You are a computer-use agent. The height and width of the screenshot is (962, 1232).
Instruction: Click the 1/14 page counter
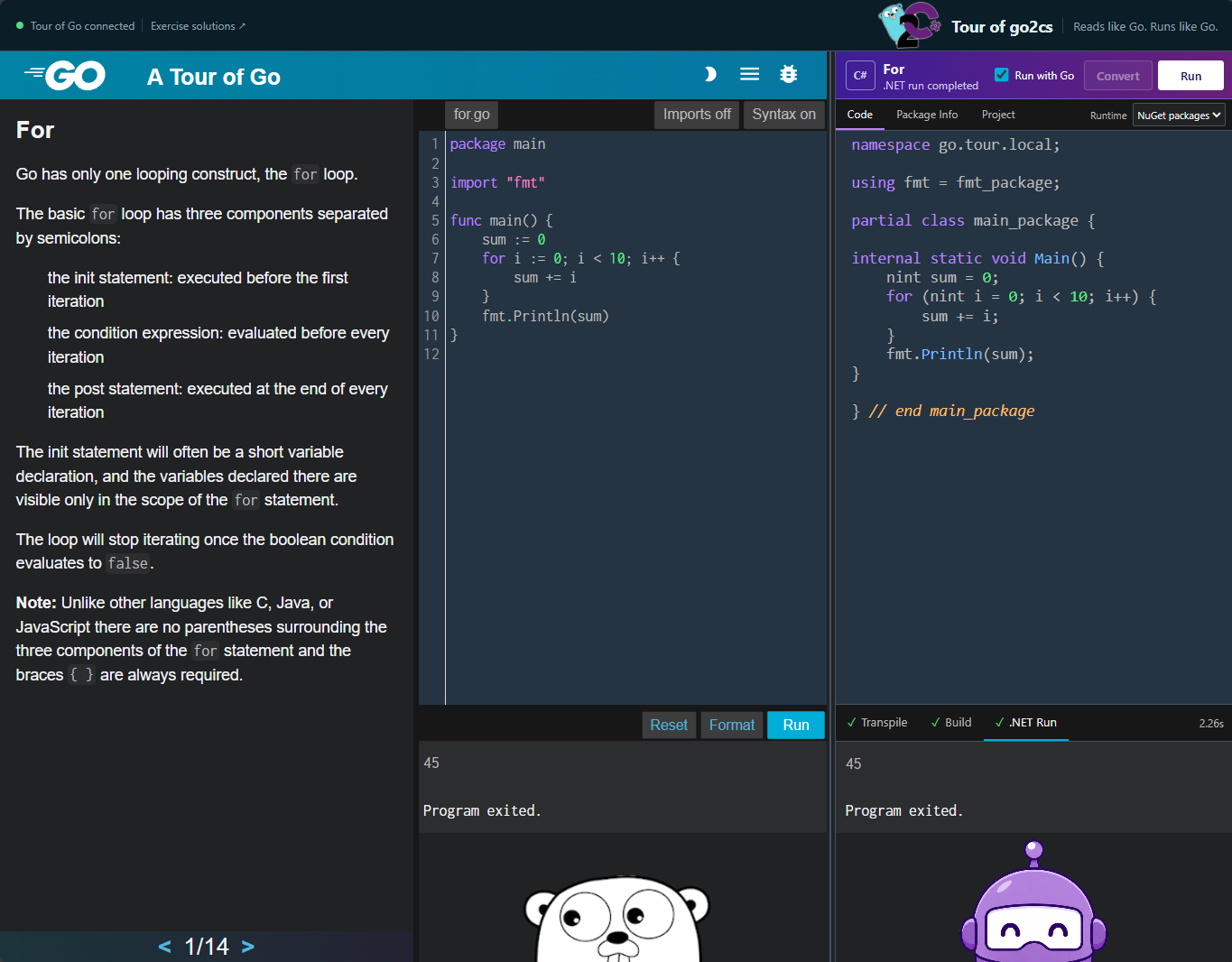click(x=207, y=947)
